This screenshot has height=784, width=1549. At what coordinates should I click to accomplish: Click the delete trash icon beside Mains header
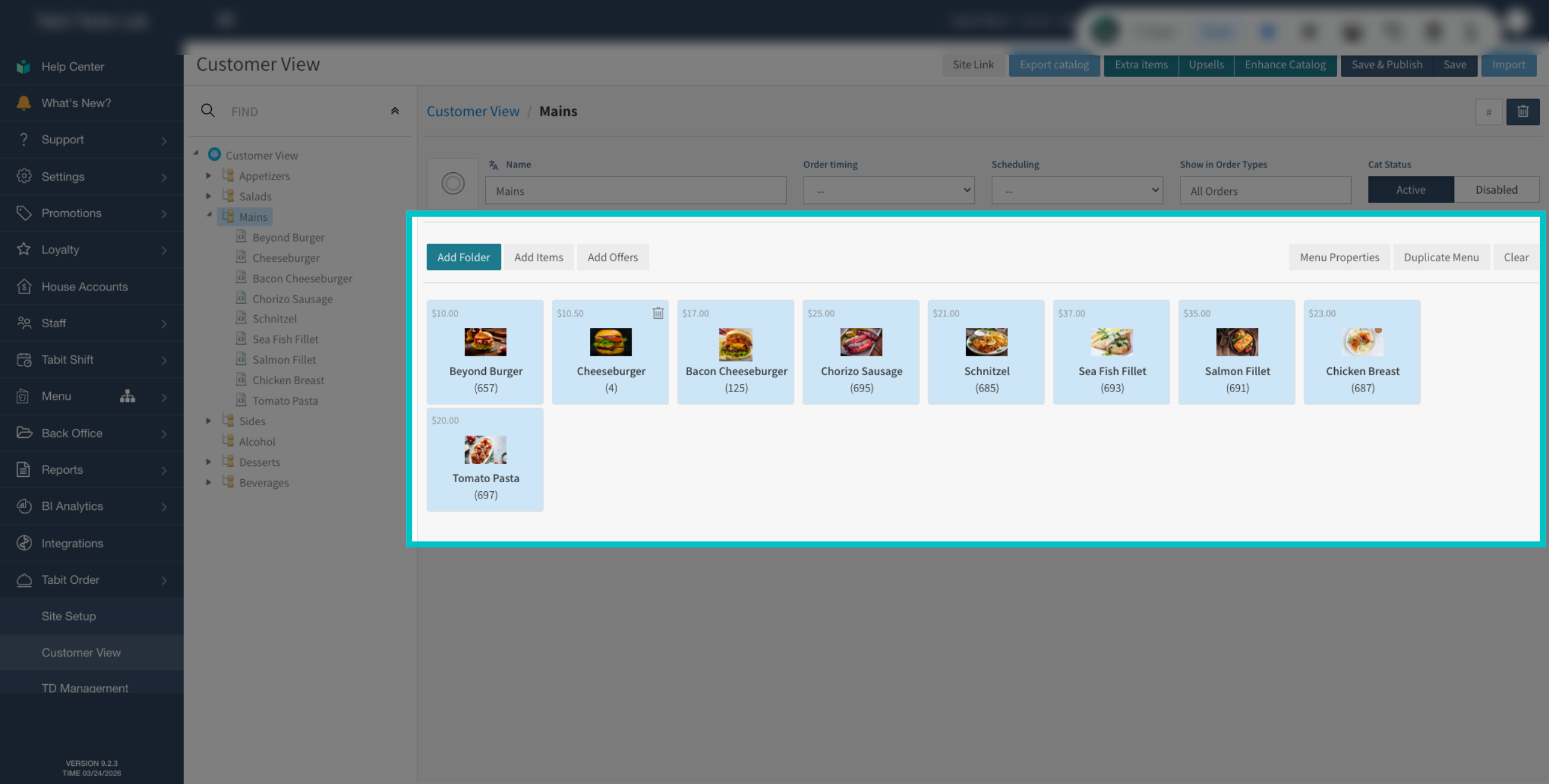point(1522,112)
